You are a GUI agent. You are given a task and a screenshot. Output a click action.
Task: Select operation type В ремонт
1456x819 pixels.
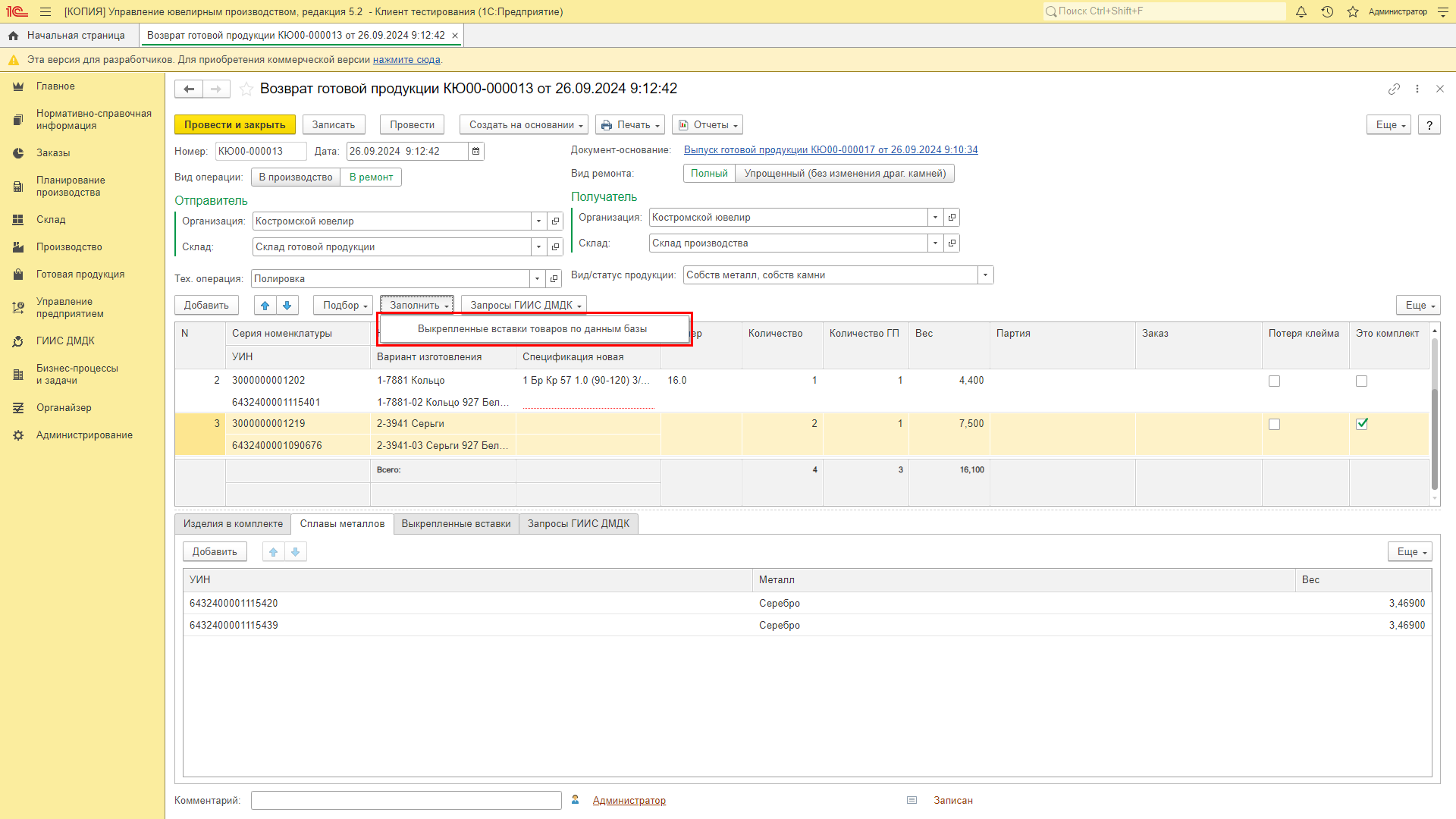point(371,177)
